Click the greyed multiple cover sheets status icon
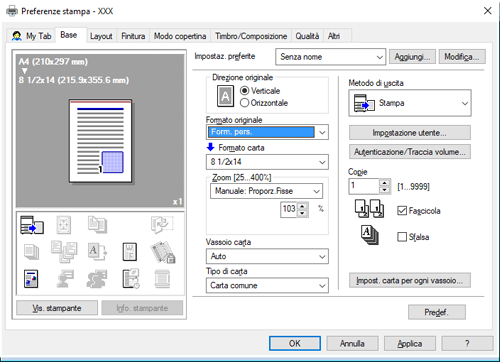Screen dimensions: 500x362 [64, 252]
